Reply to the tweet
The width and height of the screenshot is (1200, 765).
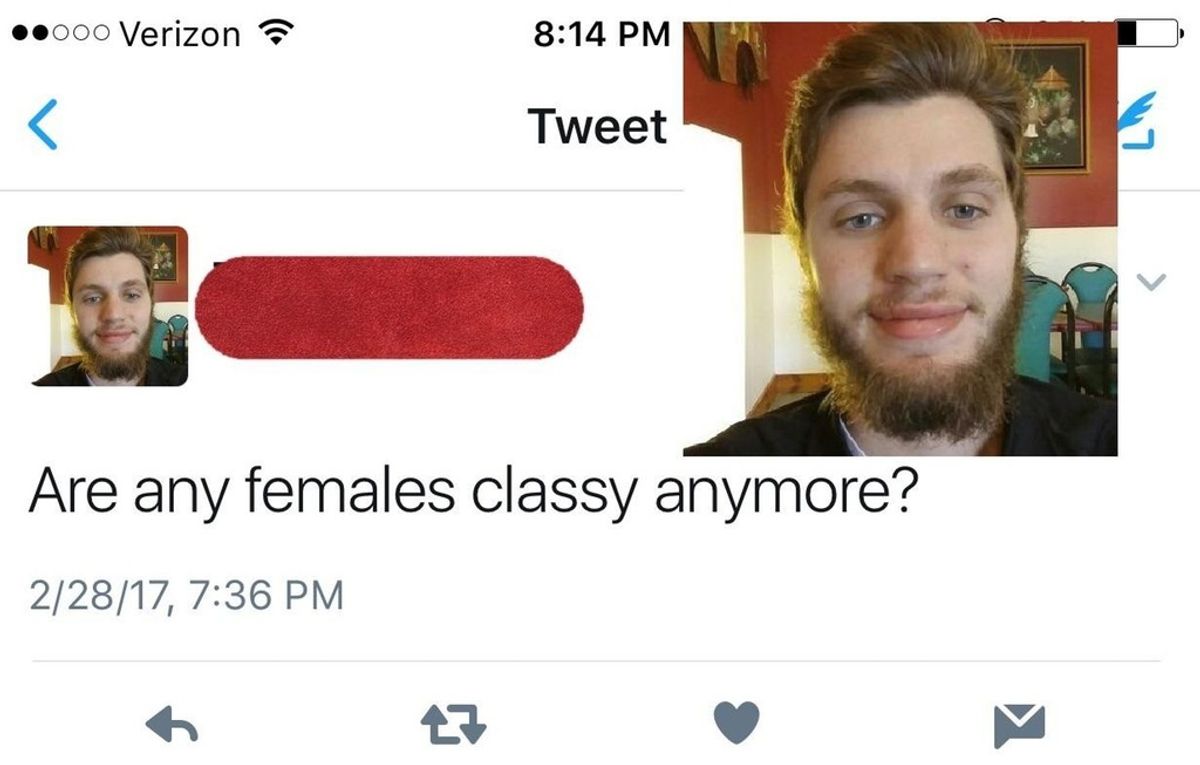pos(172,724)
